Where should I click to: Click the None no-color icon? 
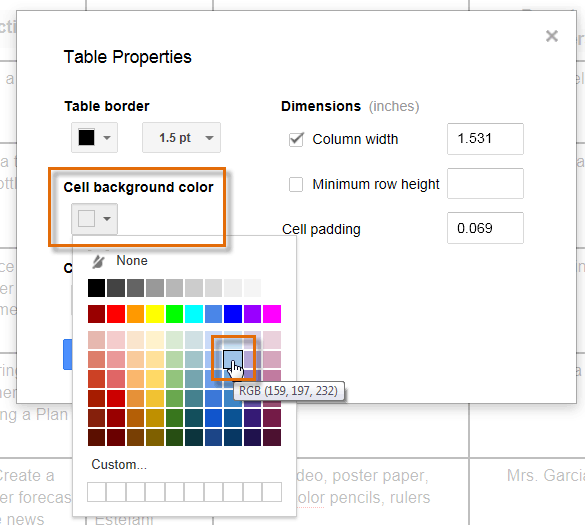pos(98,261)
